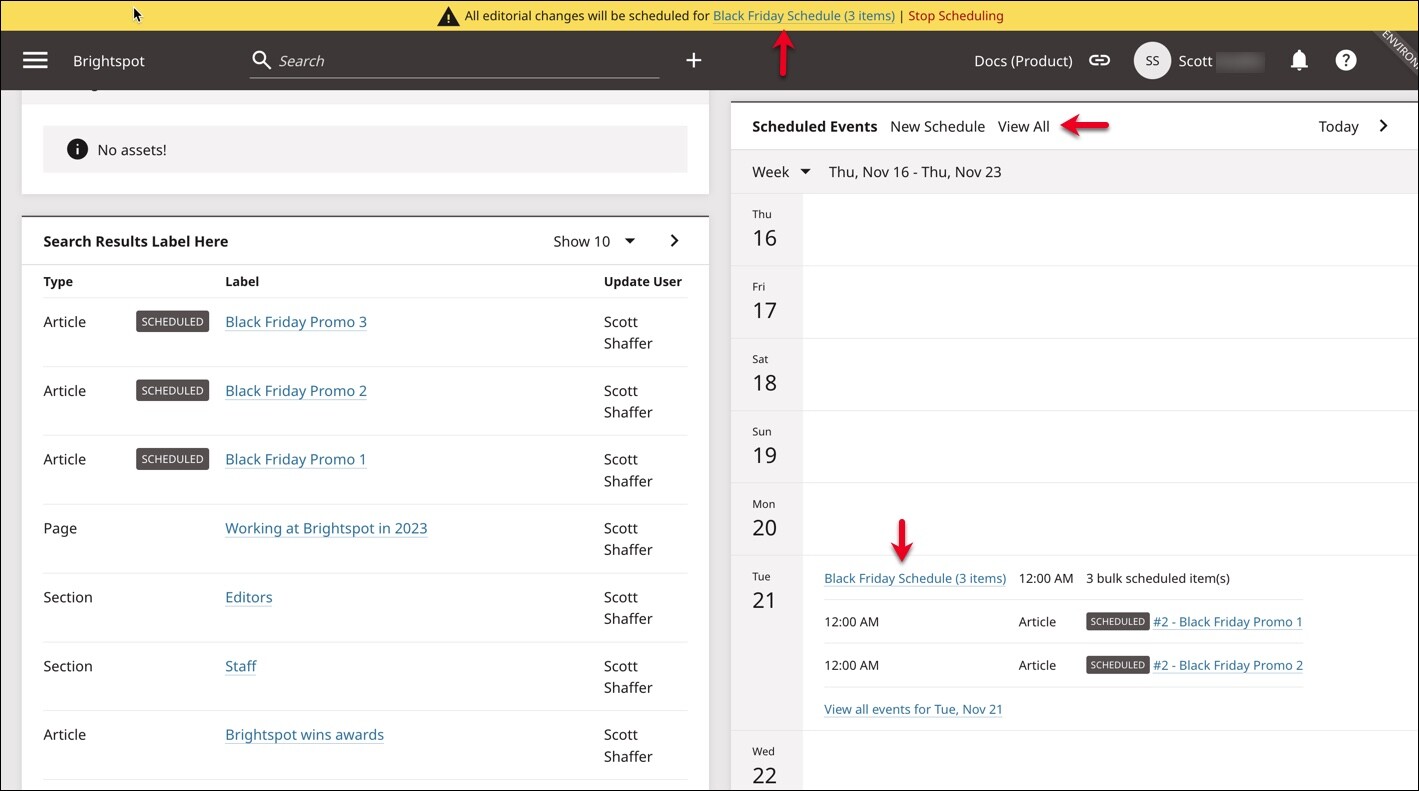This screenshot has height=791, width=1419.
Task: Open the Black Friday Promo 3 article
Action: point(296,322)
